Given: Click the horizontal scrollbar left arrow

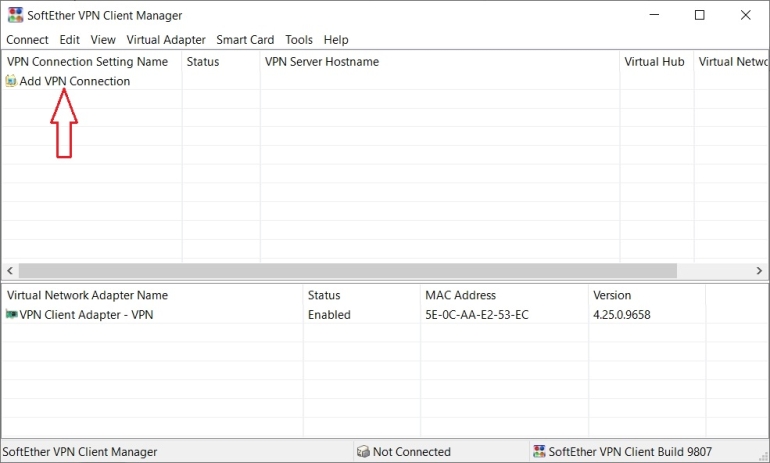Looking at the screenshot, I should click(9, 271).
